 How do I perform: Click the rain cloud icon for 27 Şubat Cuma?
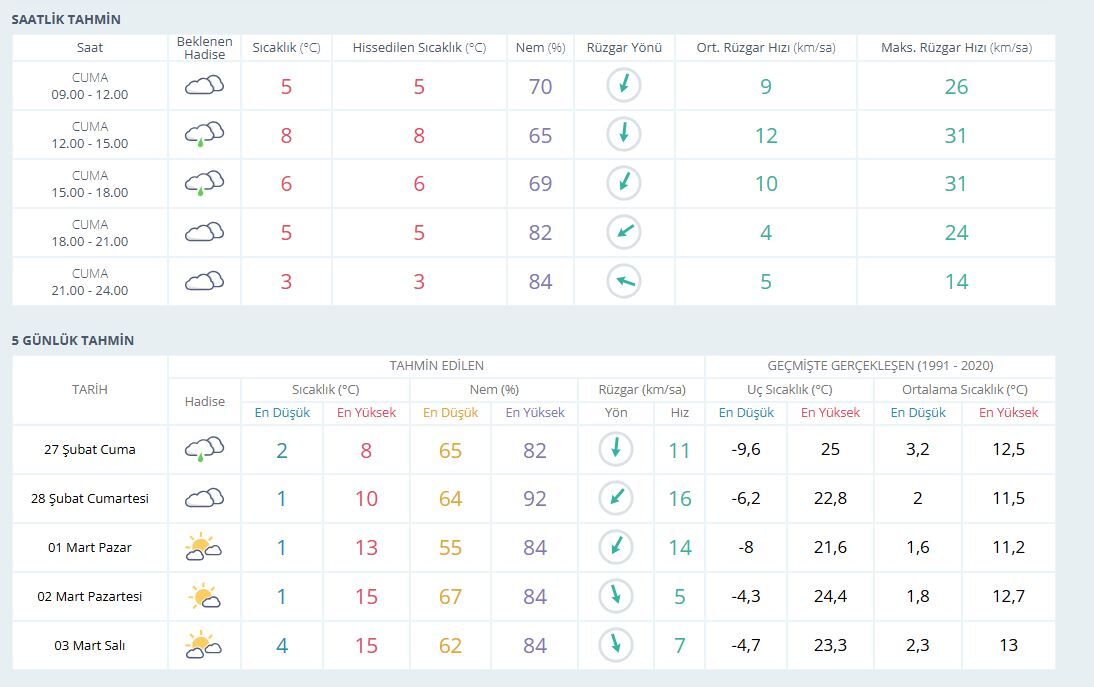[x=204, y=450]
